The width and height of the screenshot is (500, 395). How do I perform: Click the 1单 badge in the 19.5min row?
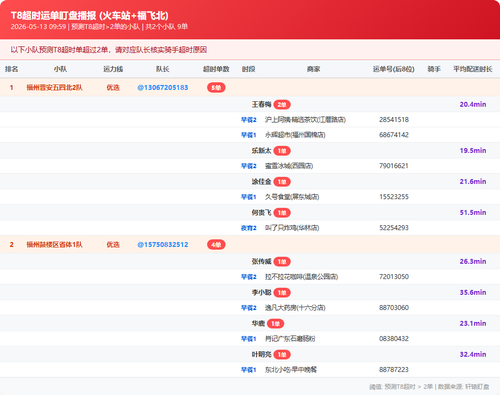(x=282, y=151)
